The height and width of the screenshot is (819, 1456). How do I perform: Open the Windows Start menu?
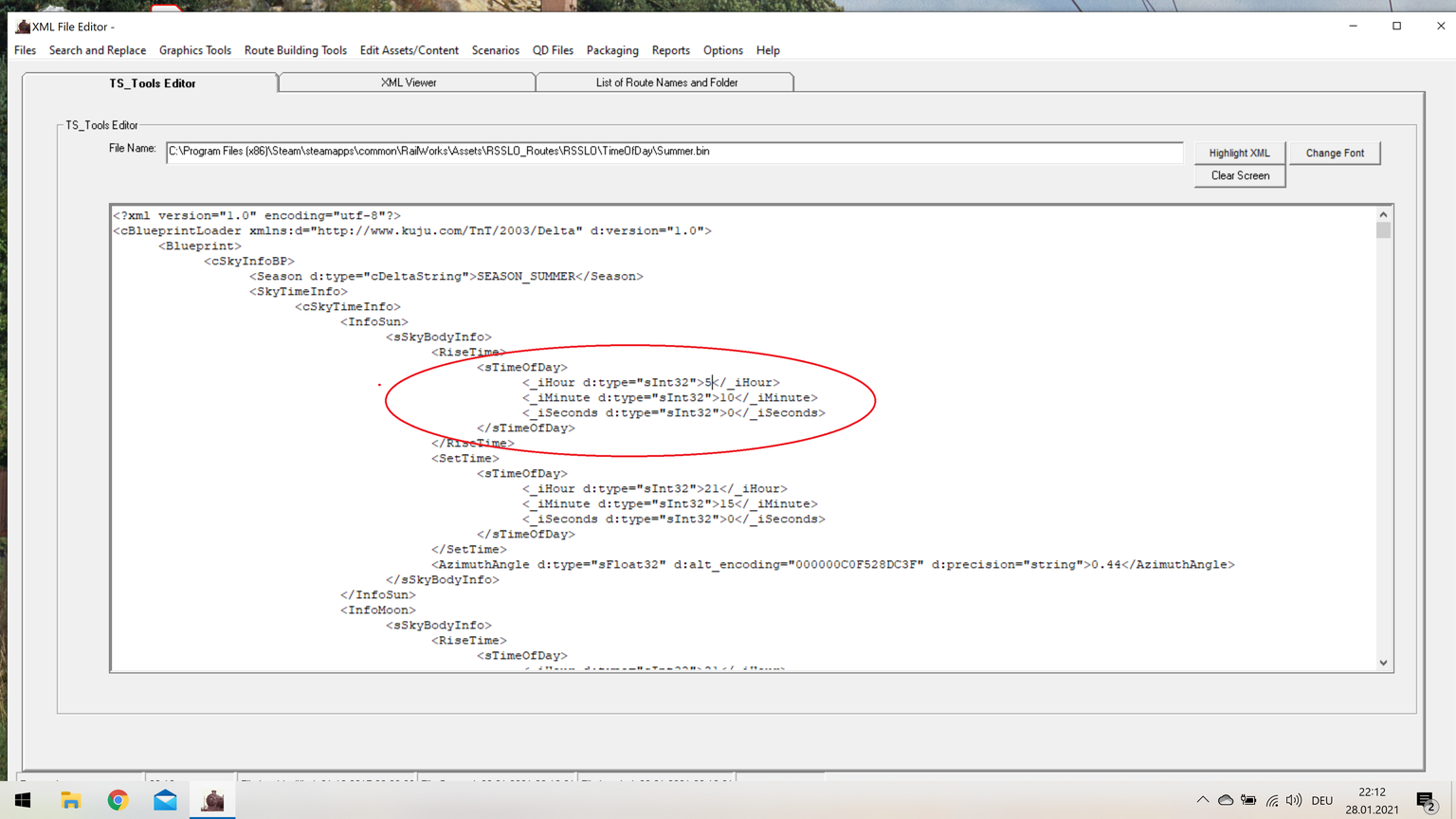coord(23,800)
